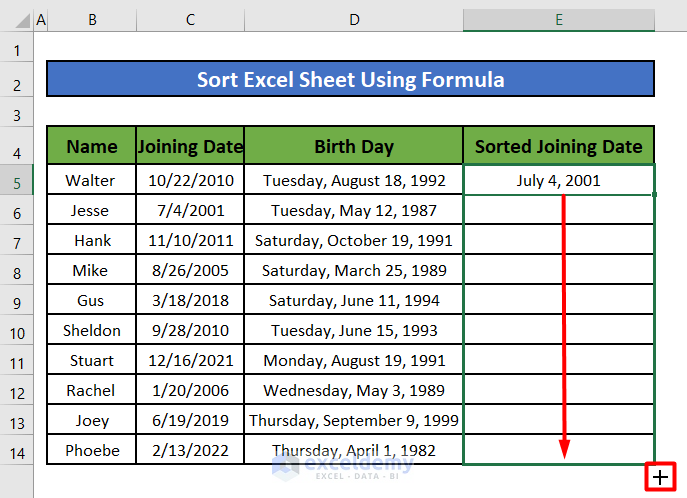Select the "Birth Day" header cell
The image size is (687, 498).
354,147
